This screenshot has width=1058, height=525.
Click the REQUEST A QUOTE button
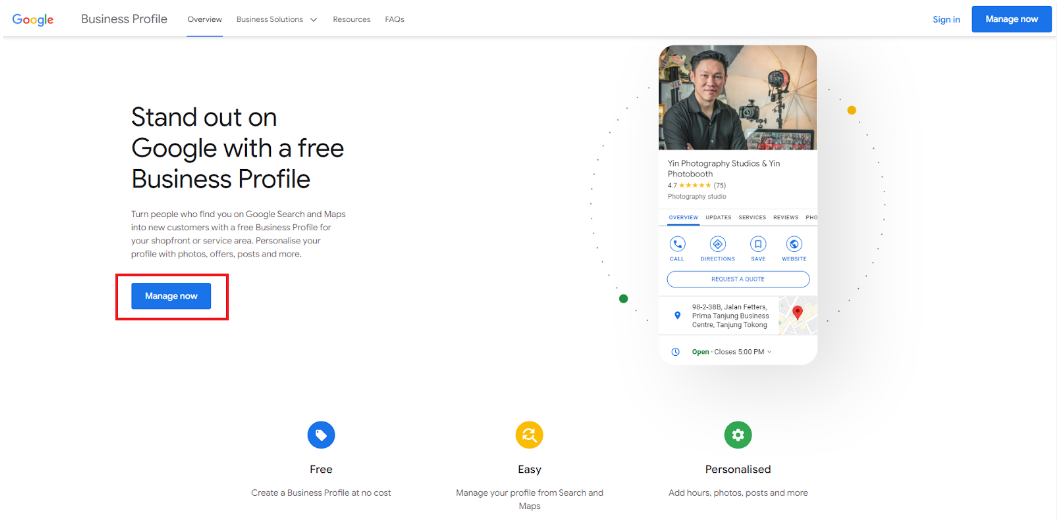[738, 279]
